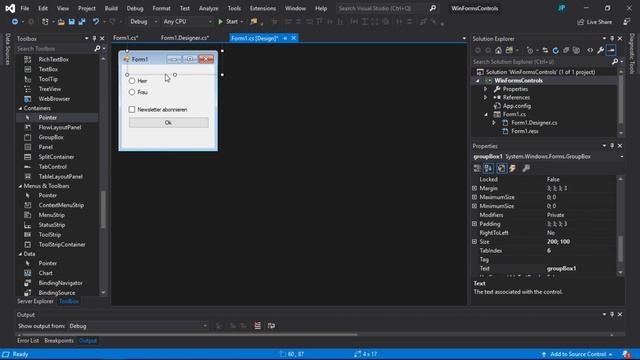Screen dimensions: 640x360
Task: Click the Undo toolbar icon
Action: tap(96, 22)
